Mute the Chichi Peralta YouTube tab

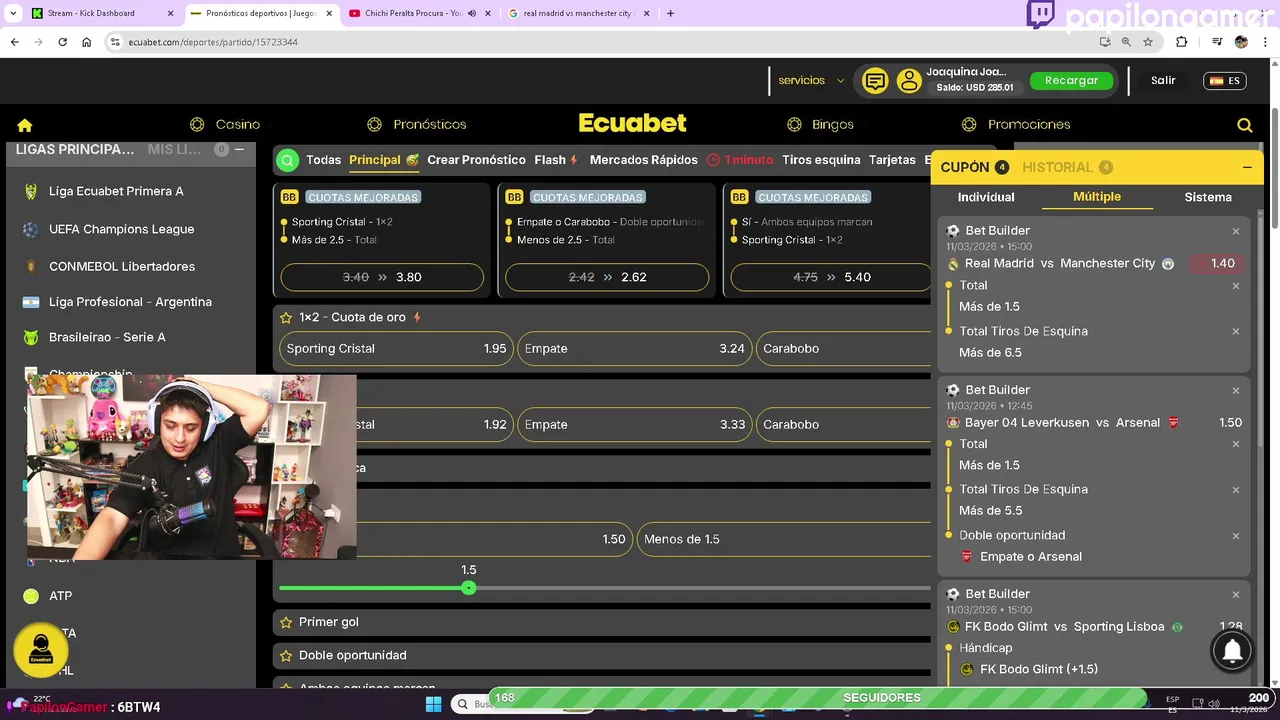[x=472, y=13]
